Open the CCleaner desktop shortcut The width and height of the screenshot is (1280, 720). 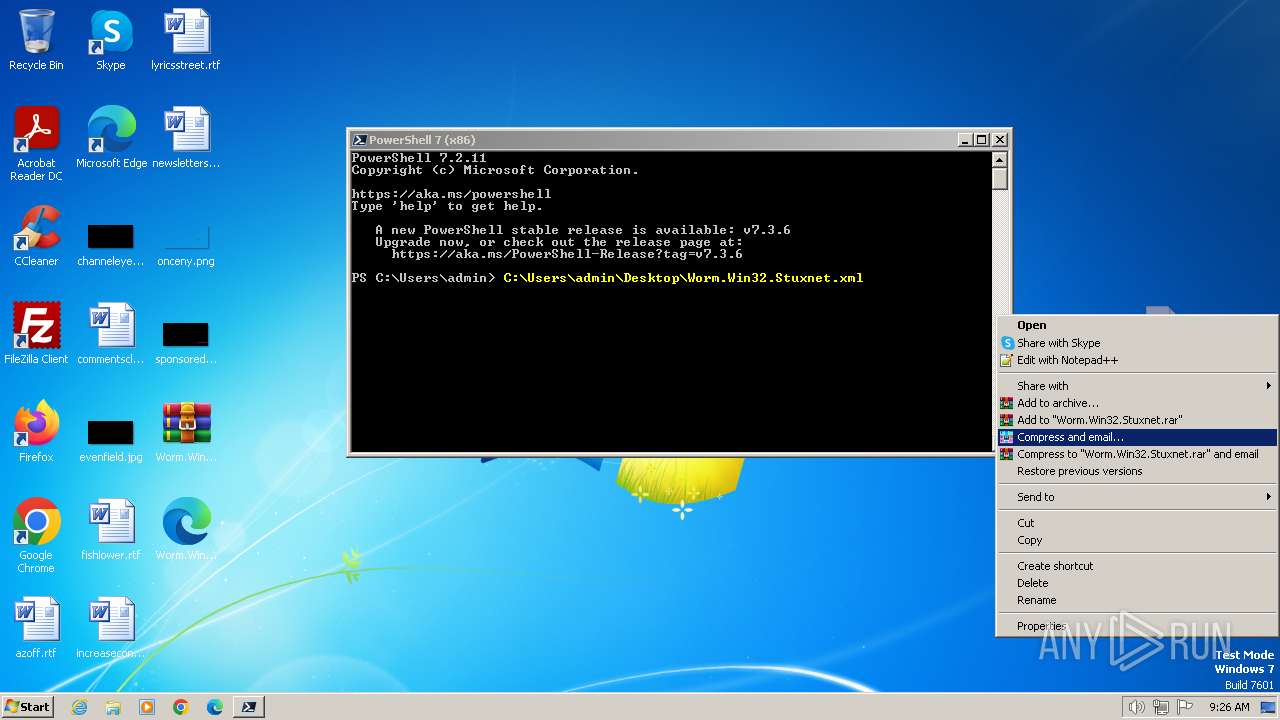tap(36, 236)
